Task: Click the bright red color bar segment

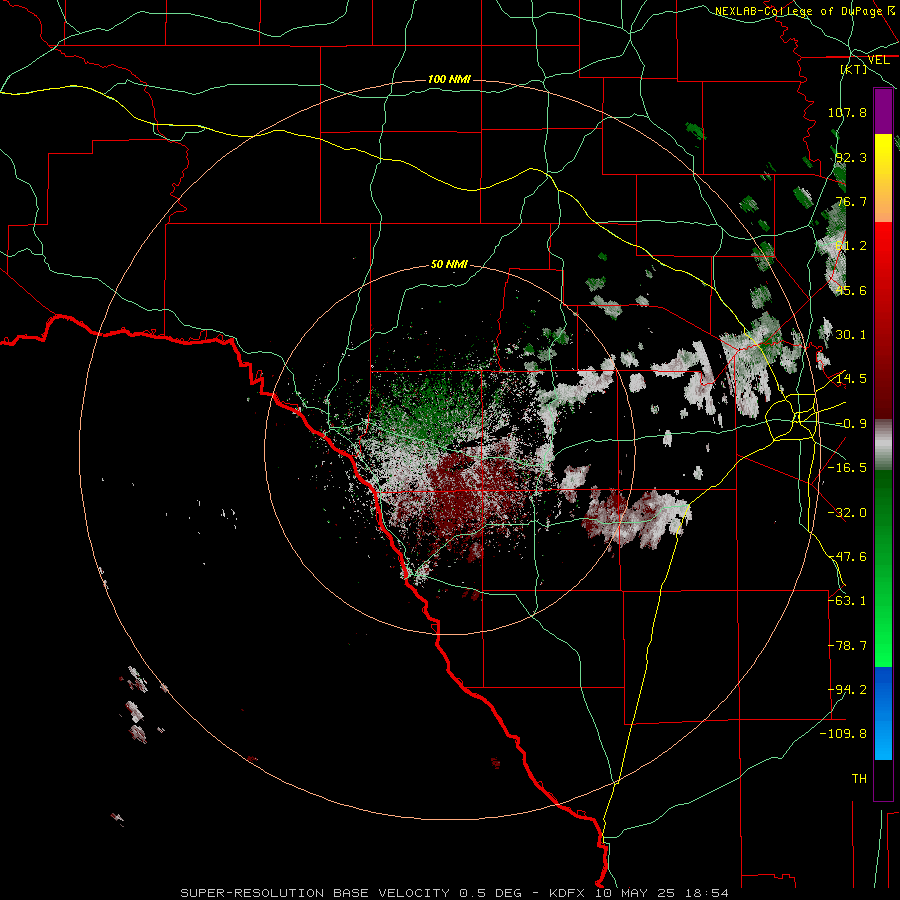Action: tap(883, 247)
